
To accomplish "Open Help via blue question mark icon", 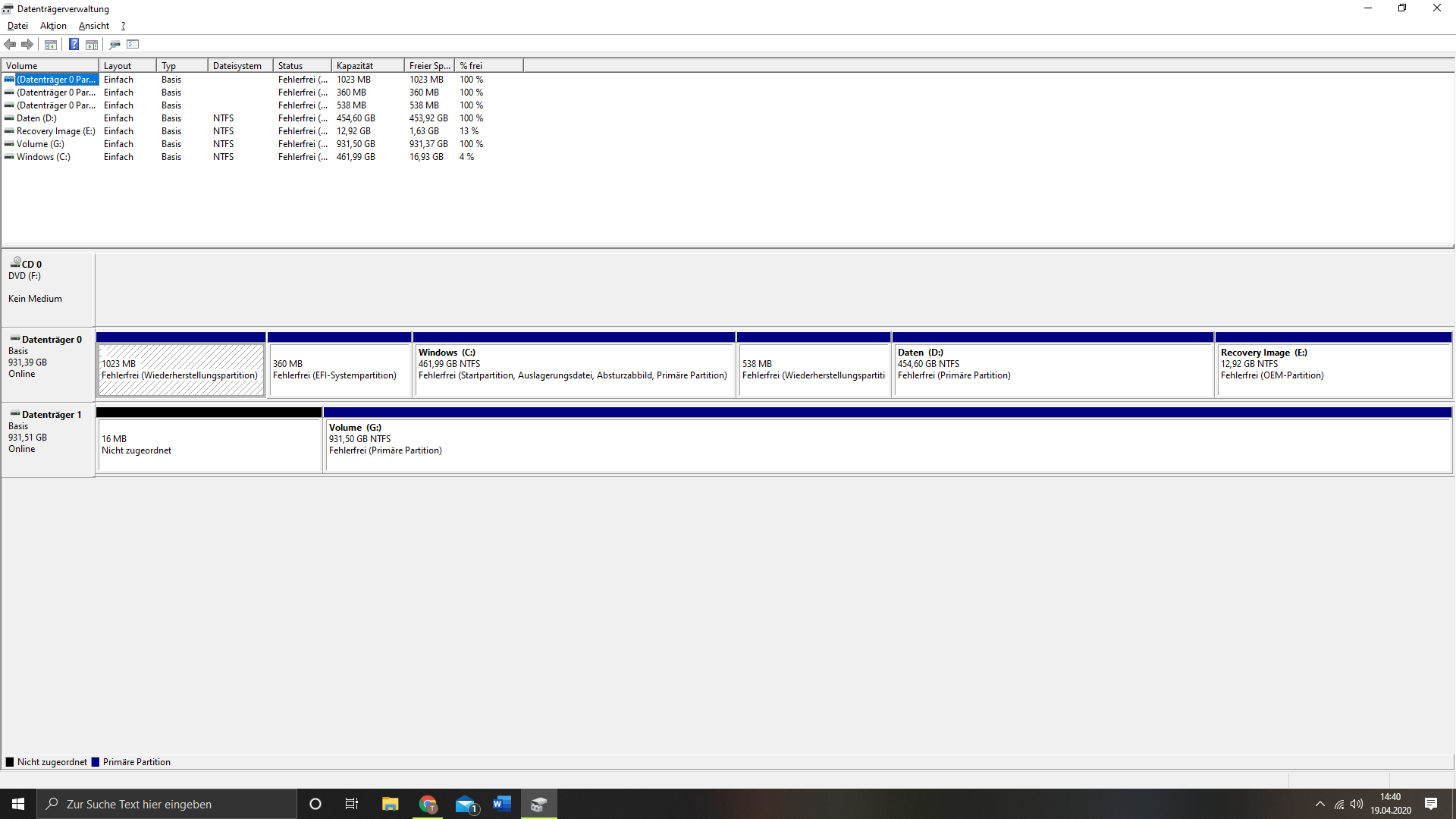I will [x=74, y=44].
